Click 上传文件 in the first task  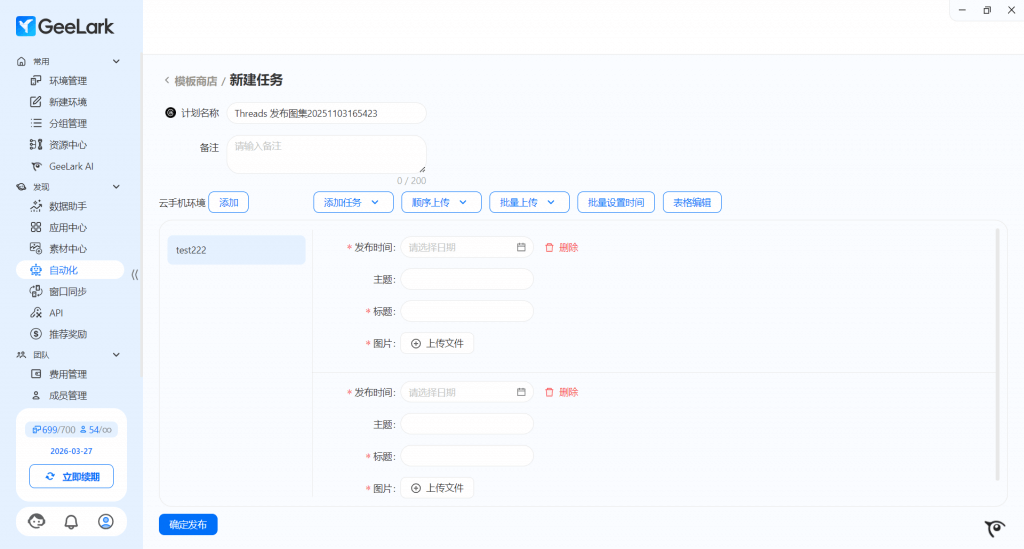tap(437, 343)
